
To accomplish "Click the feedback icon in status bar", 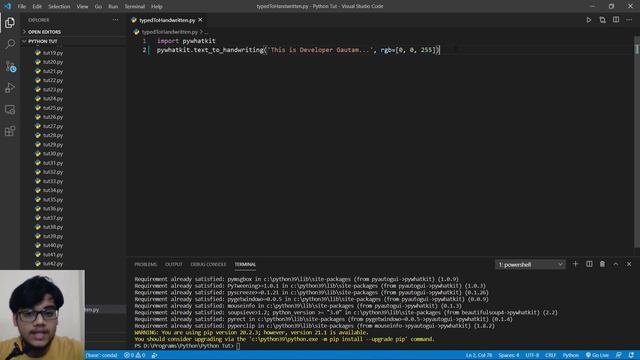I will [x=619, y=355].
